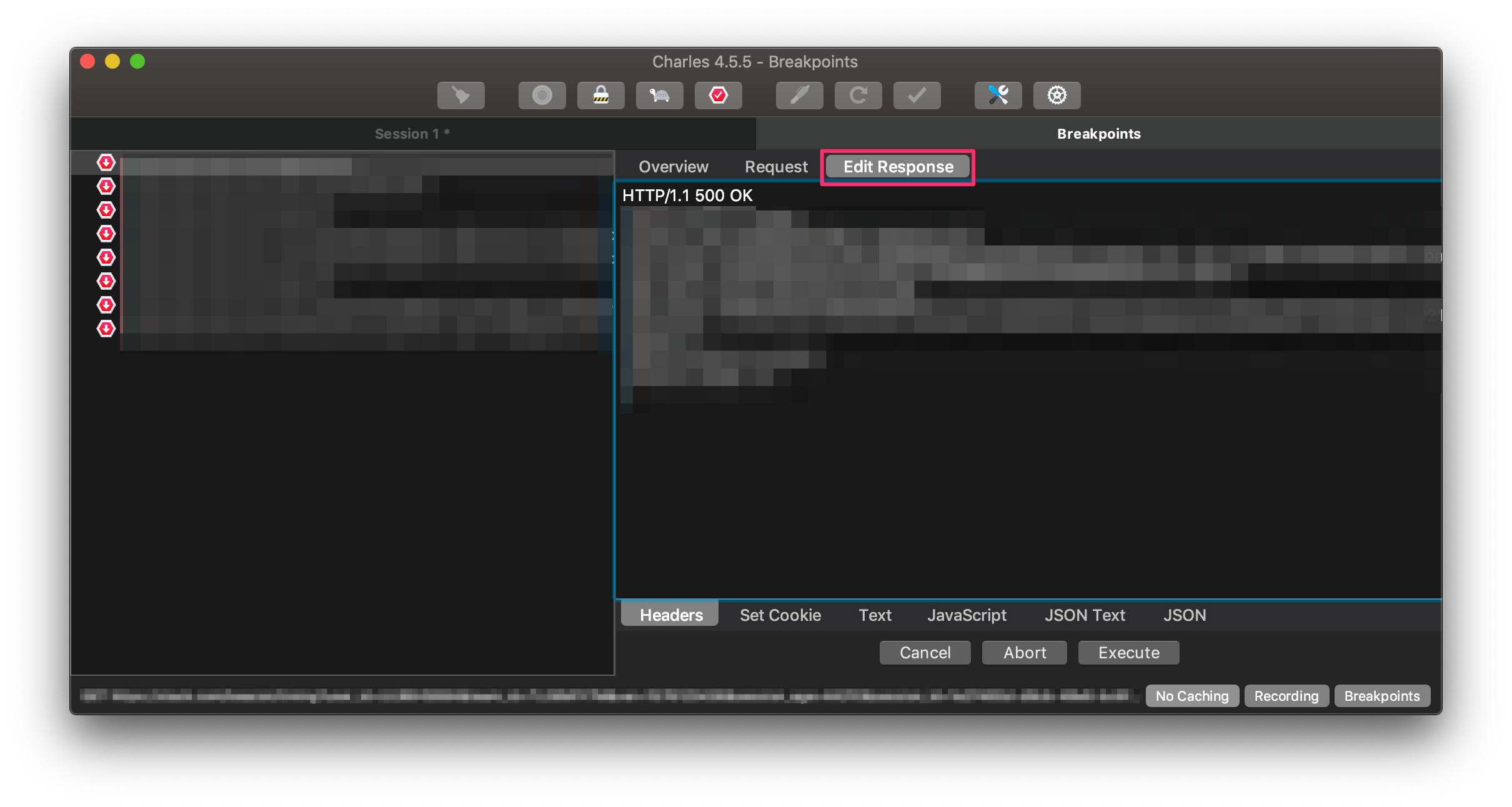
Task: Toggle the turtle Throttling toolbar icon
Action: coord(659,96)
